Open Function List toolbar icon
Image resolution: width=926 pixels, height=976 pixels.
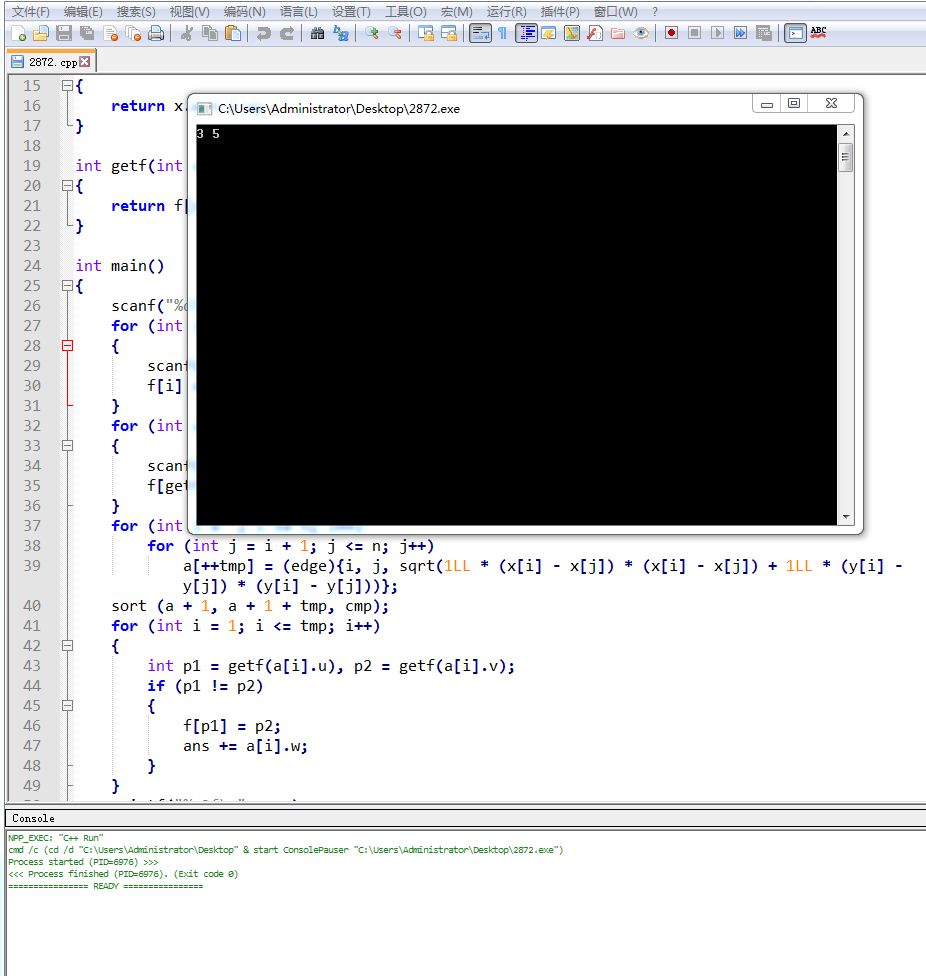[595, 33]
